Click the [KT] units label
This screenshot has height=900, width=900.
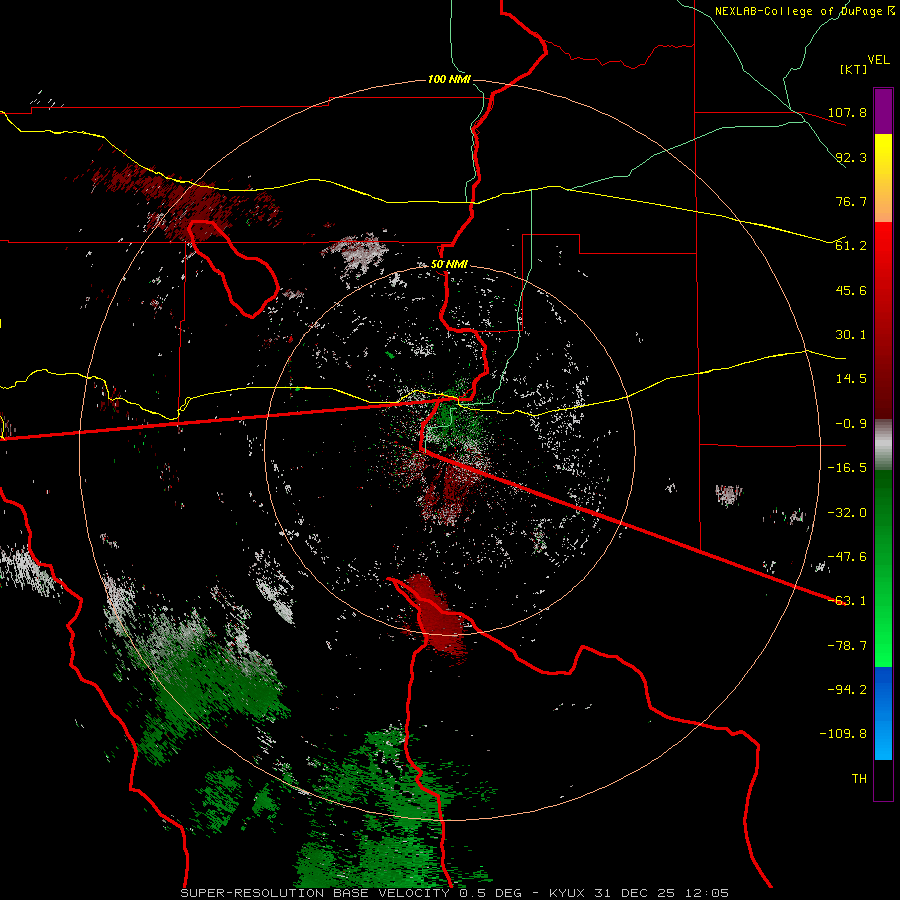point(854,69)
